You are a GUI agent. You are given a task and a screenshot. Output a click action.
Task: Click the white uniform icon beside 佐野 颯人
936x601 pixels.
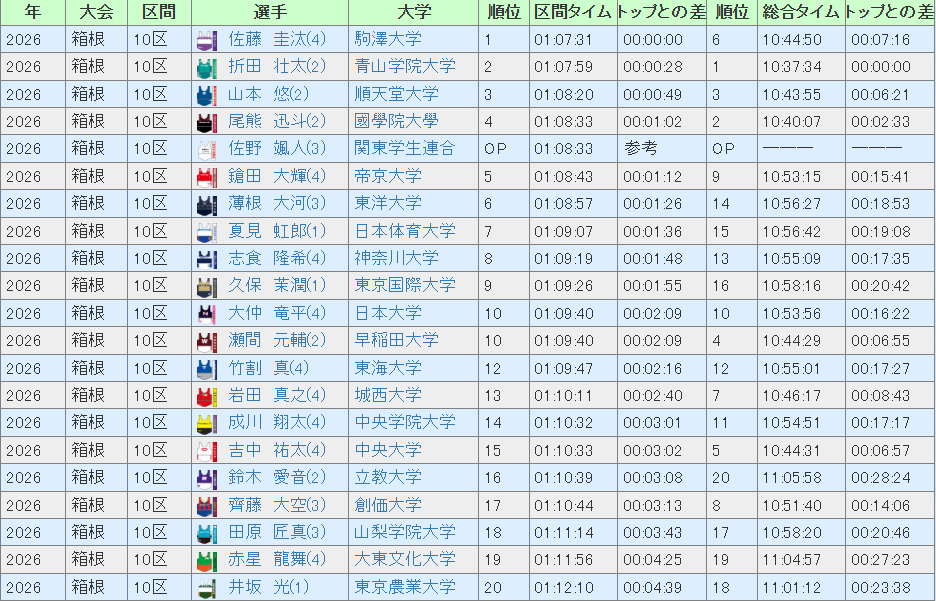[x=206, y=149]
